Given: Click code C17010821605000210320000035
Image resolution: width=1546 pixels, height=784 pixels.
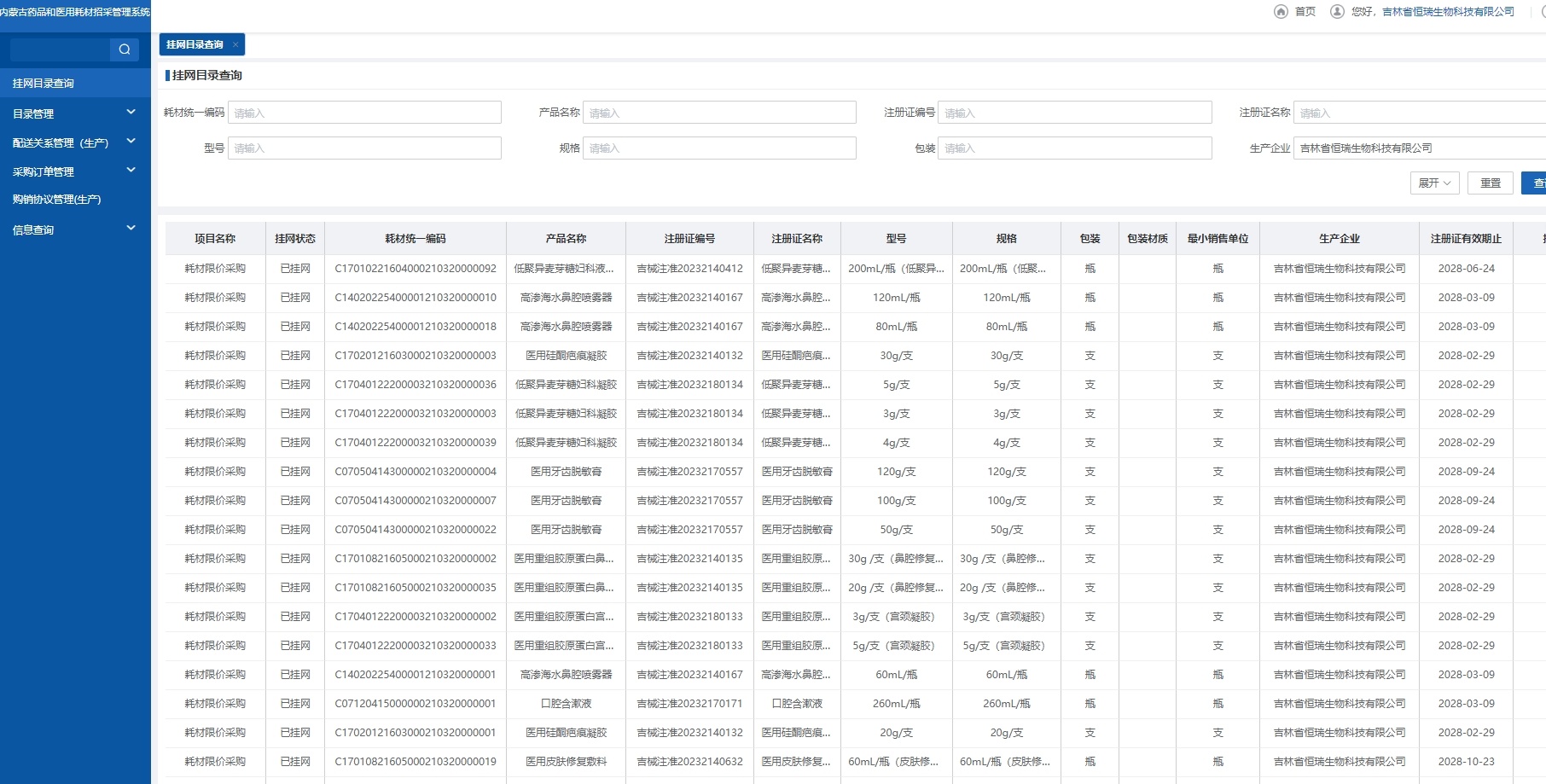Looking at the screenshot, I should pyautogui.click(x=416, y=587).
